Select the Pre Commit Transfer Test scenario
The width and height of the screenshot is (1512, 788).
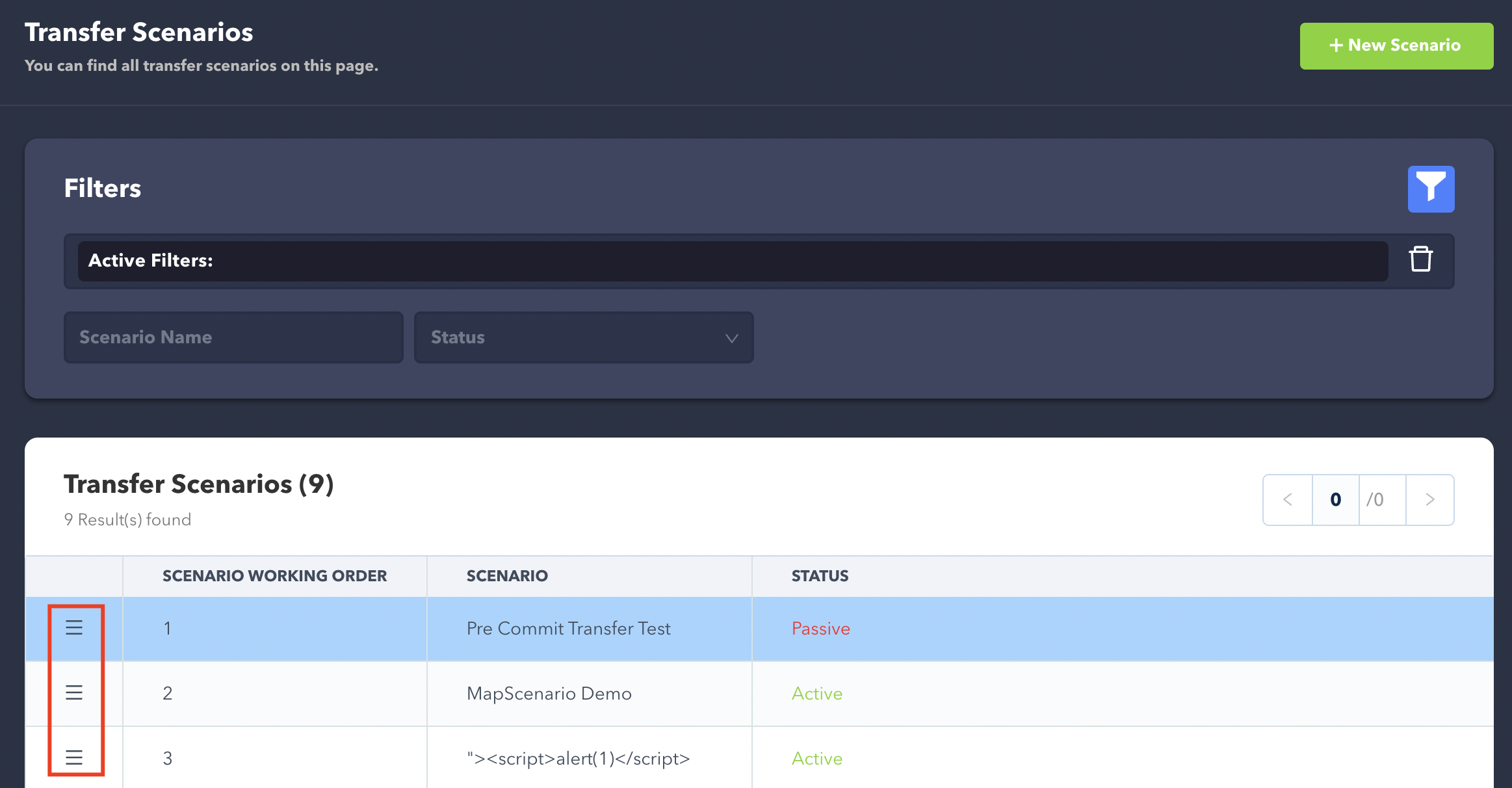click(569, 629)
